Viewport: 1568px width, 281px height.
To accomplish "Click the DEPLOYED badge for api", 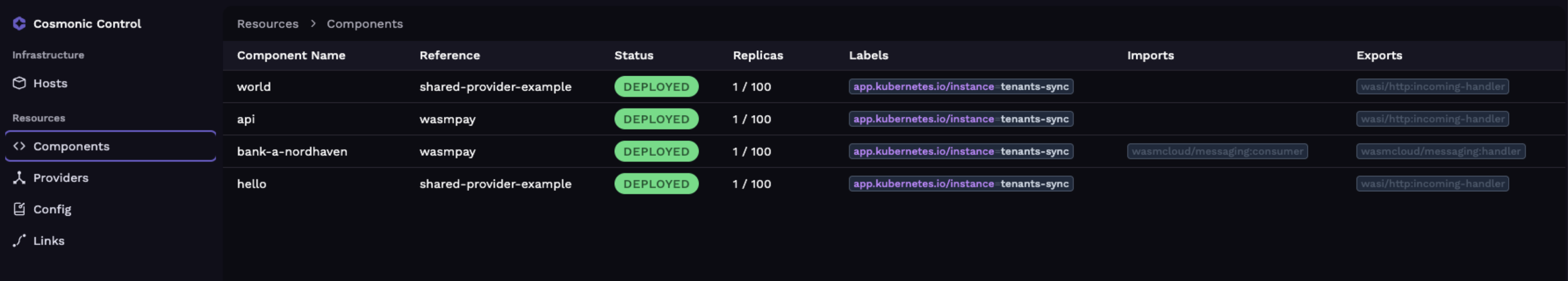I will [x=656, y=119].
